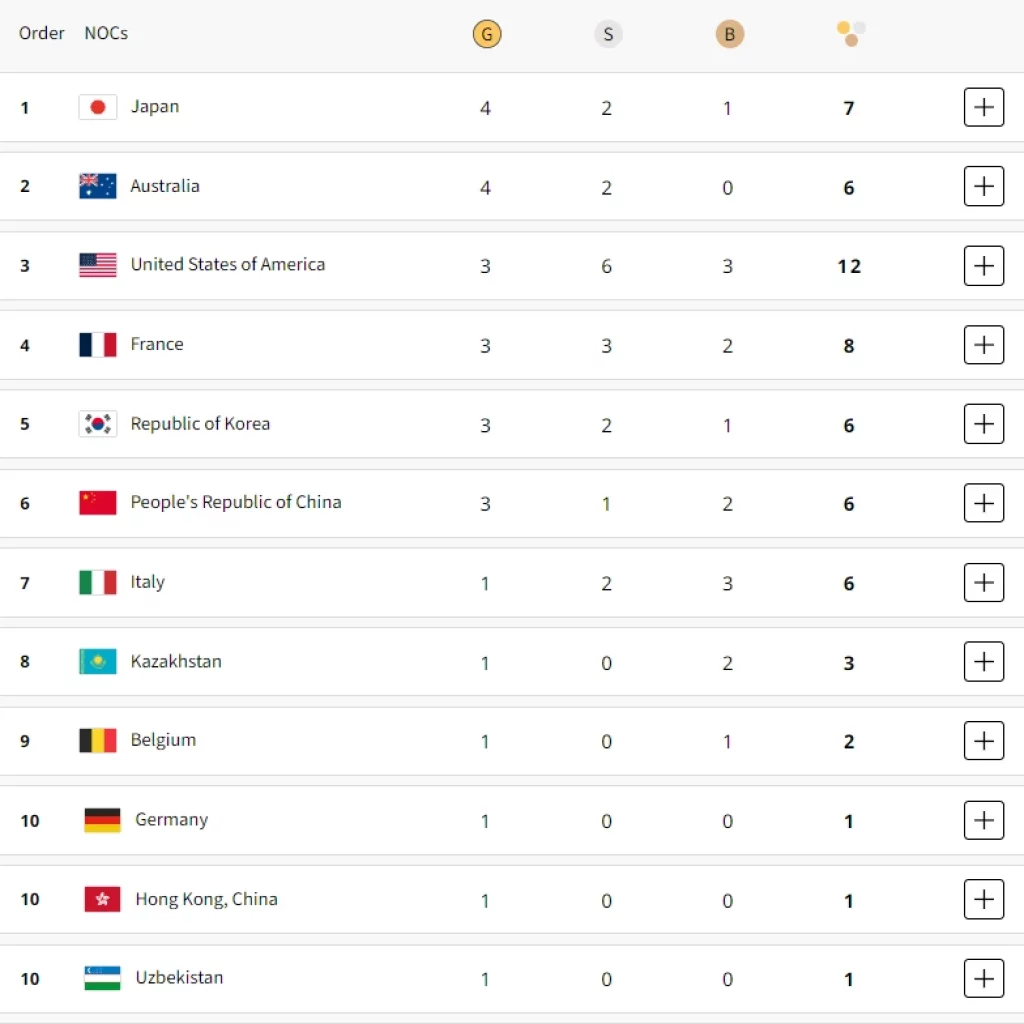Click the total medals header icon
1024x1024 pixels.
[851, 33]
